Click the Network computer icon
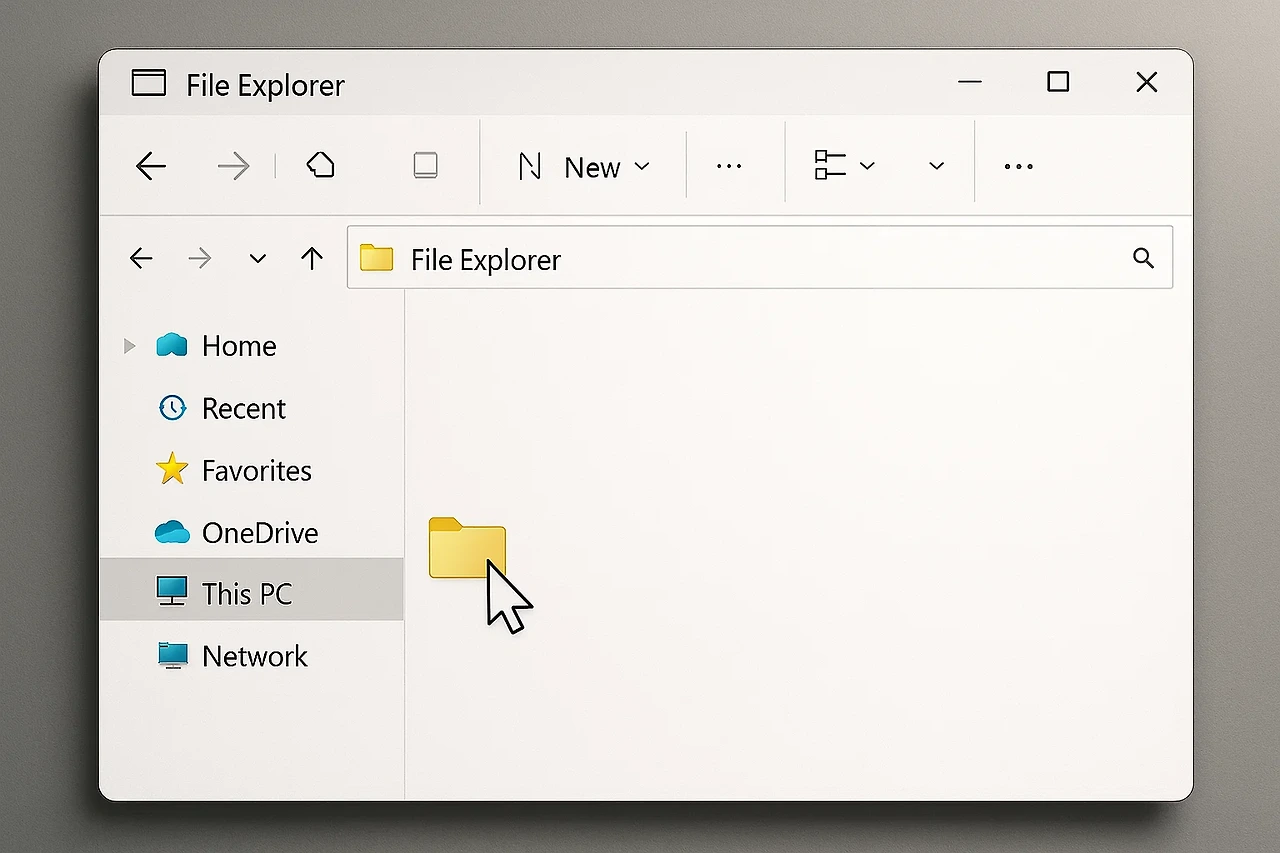This screenshot has width=1280, height=853. [172, 655]
